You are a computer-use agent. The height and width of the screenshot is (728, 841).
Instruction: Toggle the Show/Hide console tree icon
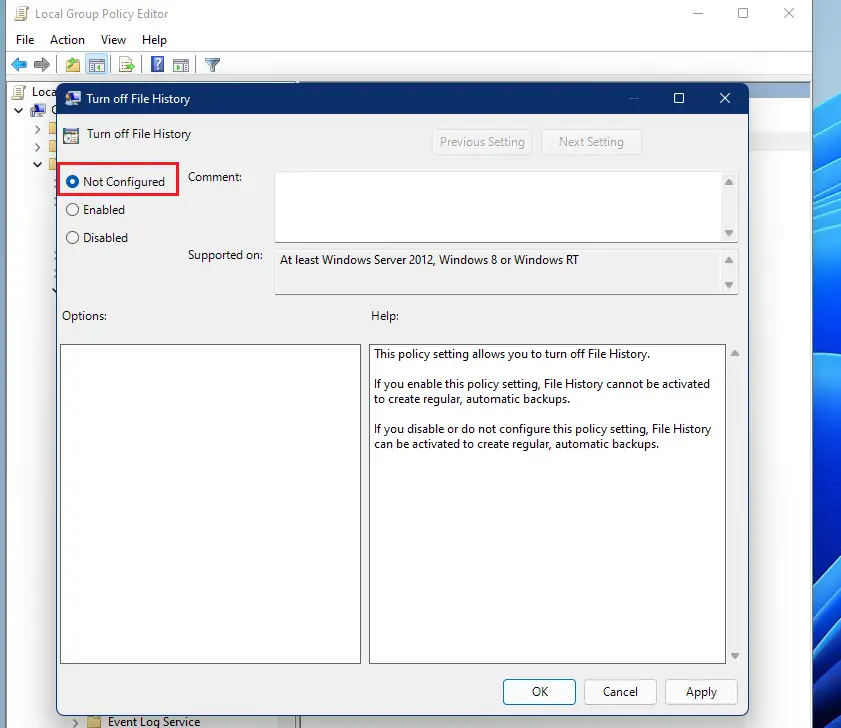[x=97, y=65]
